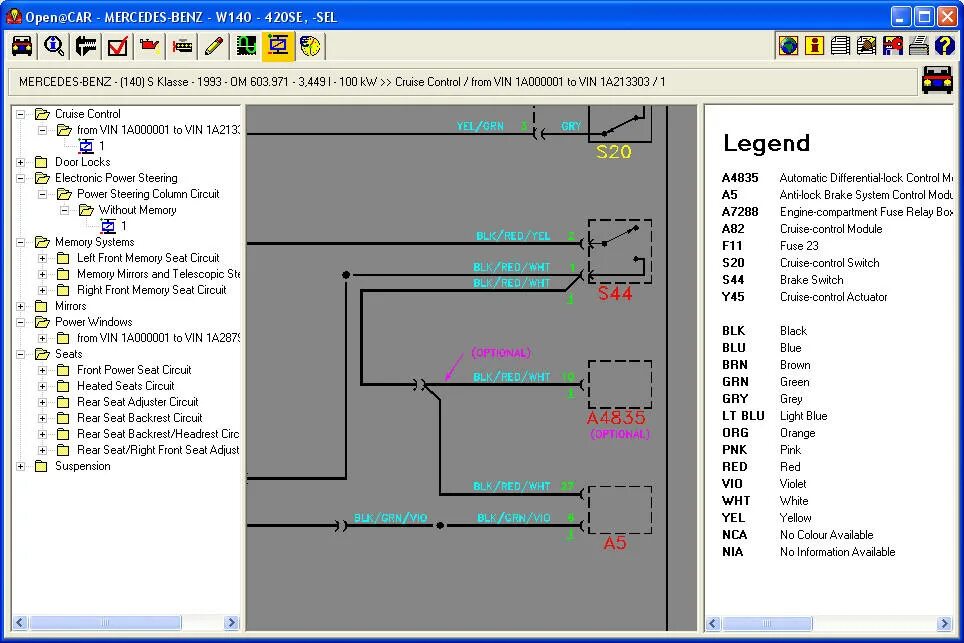This screenshot has height=643, width=964.
Task: Maximize the Open@CAR window
Action: (925, 17)
